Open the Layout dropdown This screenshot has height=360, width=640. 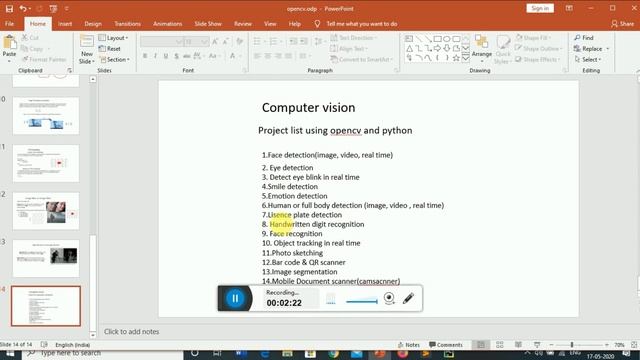pos(113,38)
